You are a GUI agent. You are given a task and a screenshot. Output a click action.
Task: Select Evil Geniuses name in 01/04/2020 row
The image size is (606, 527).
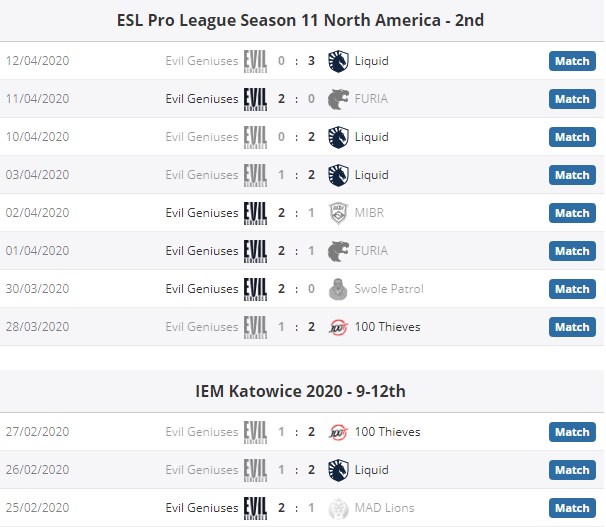(202, 251)
